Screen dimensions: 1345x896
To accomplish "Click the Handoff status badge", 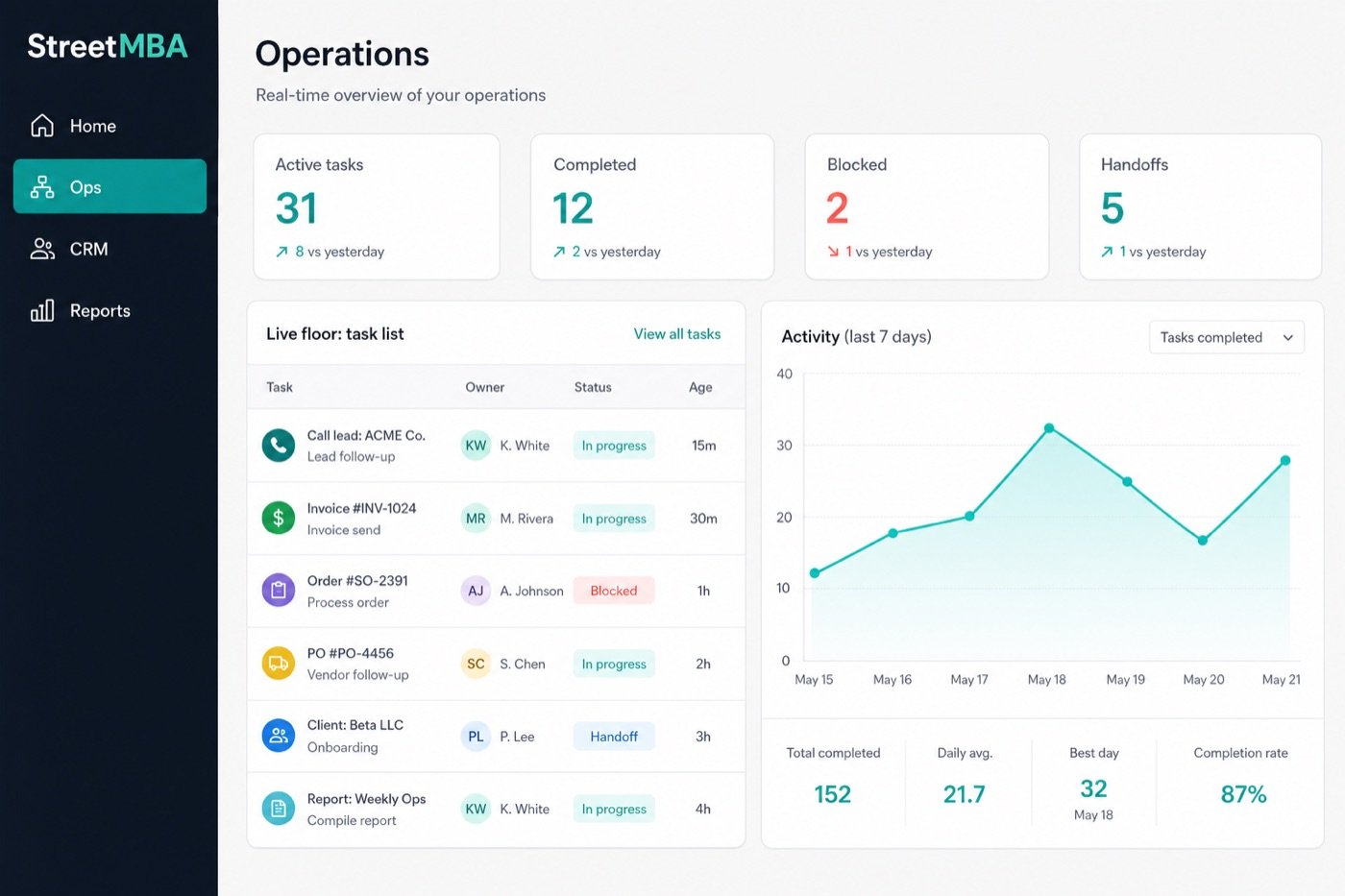I will tap(614, 737).
